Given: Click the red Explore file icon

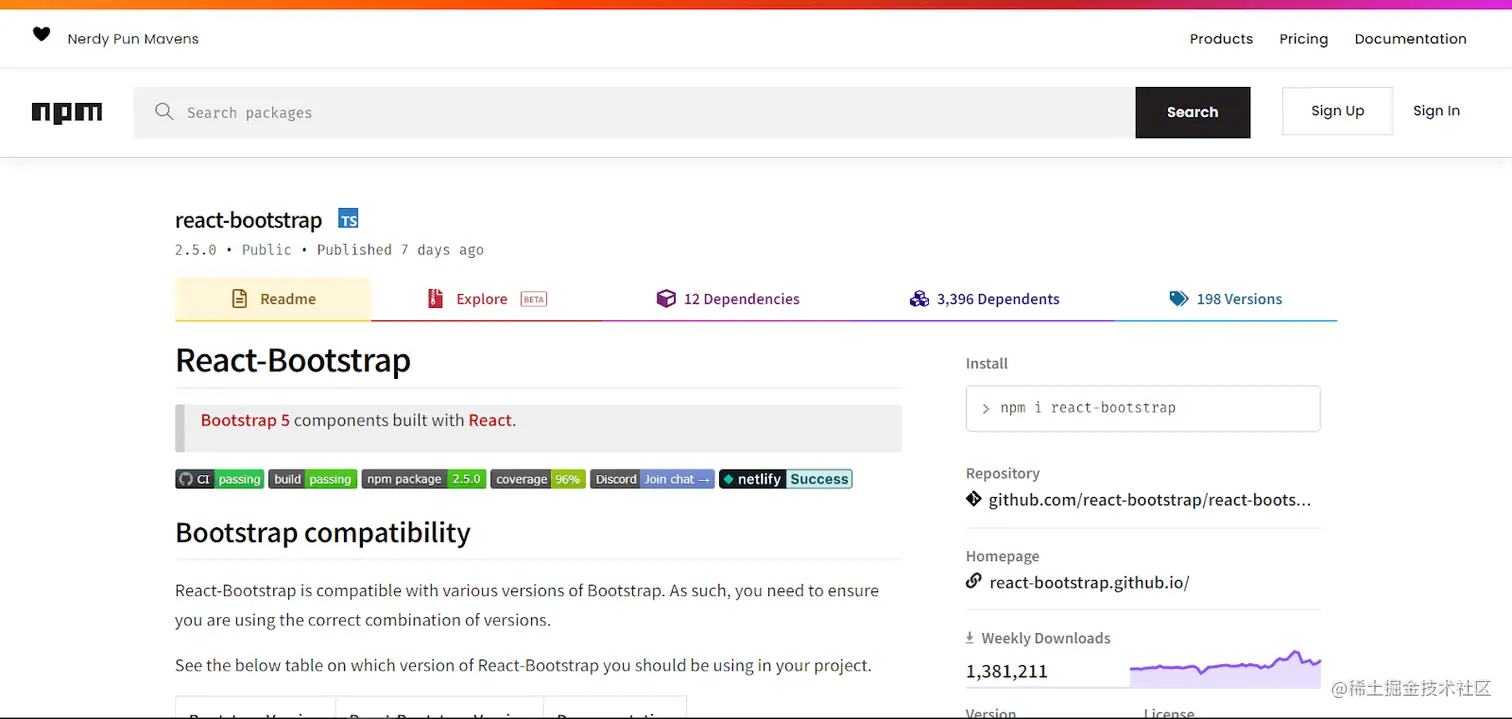Looking at the screenshot, I should (x=435, y=299).
